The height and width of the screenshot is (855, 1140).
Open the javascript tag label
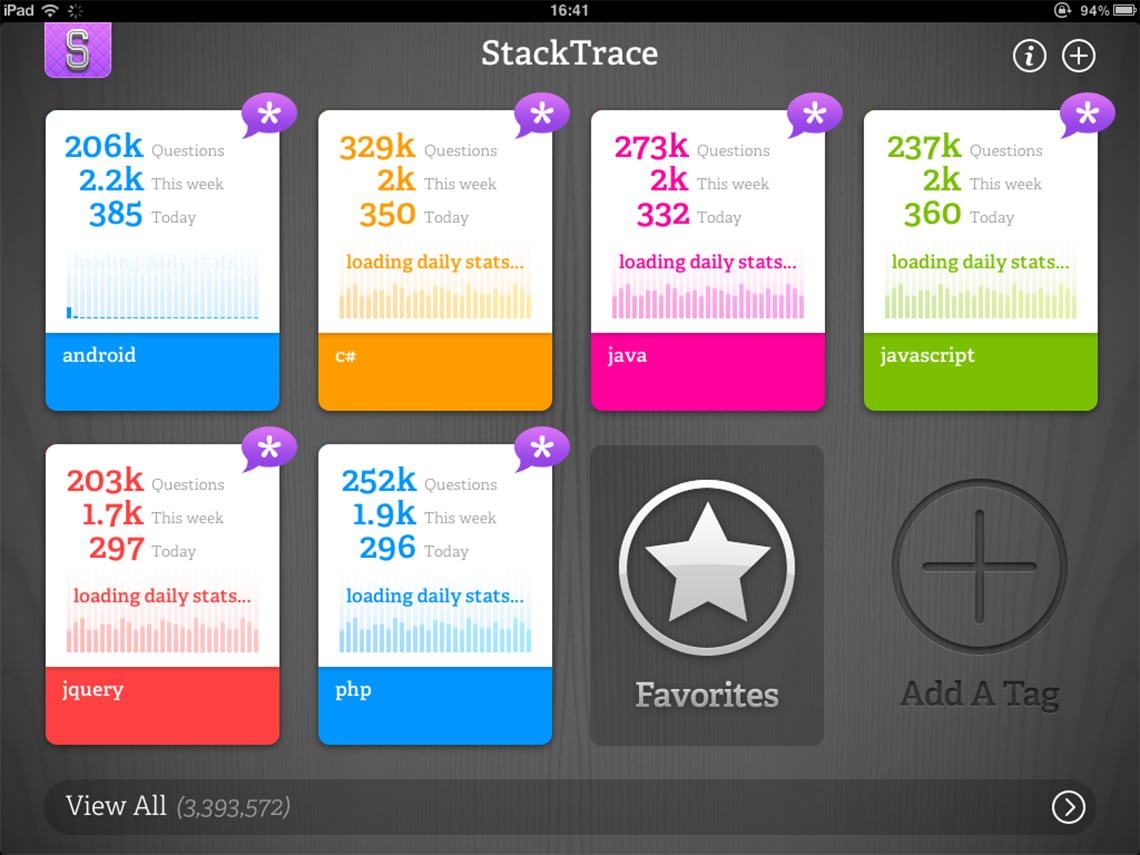927,356
